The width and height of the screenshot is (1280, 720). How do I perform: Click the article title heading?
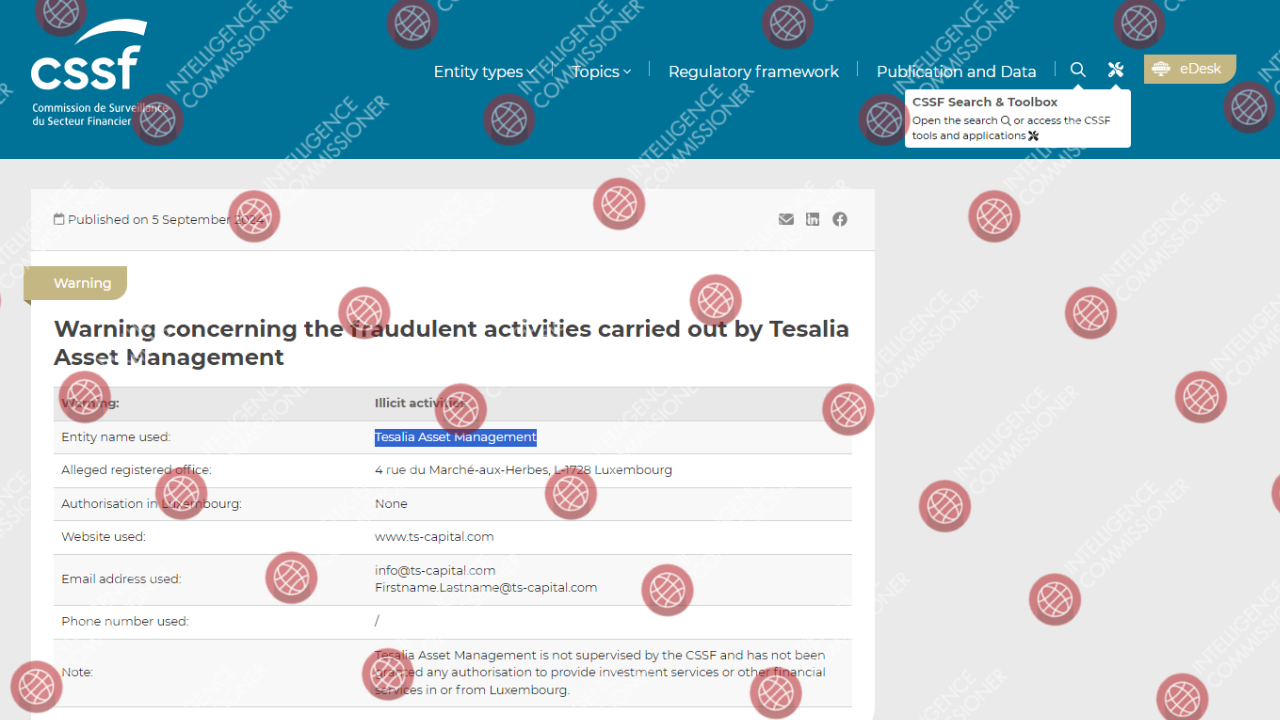click(452, 343)
